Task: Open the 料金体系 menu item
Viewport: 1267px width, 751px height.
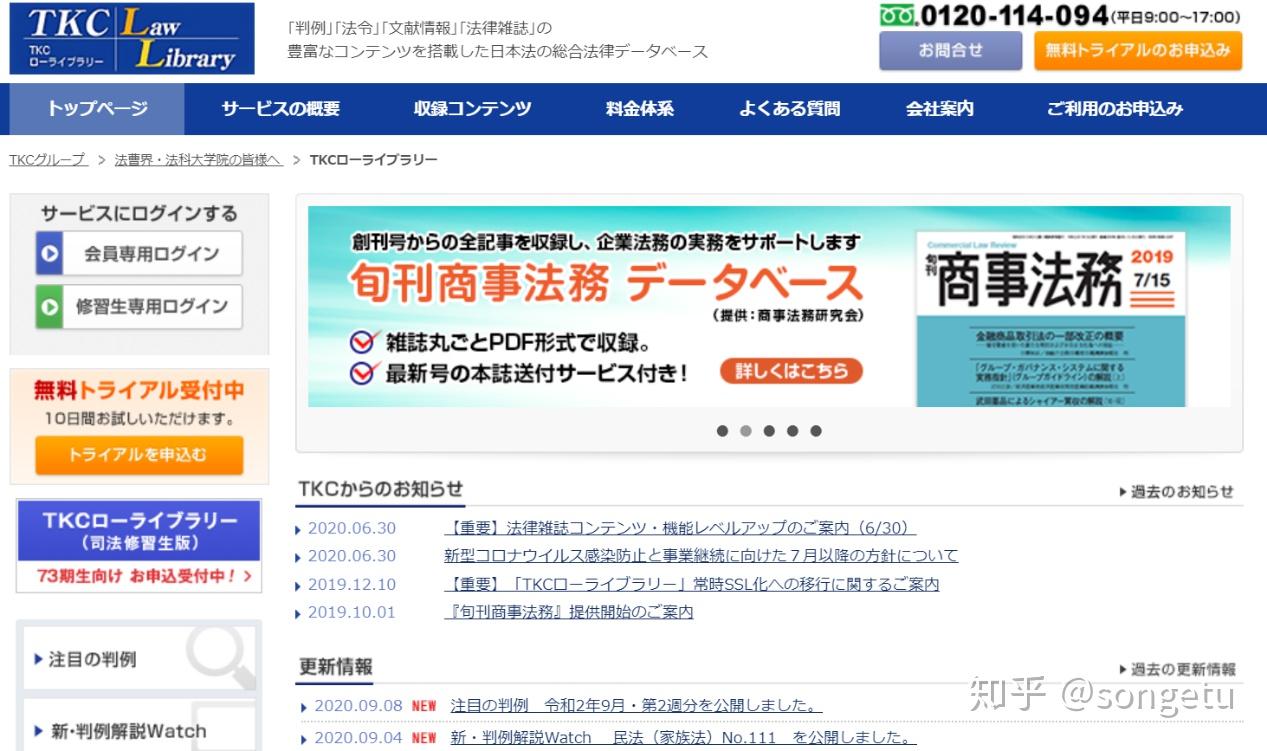Action: pyautogui.click(x=639, y=109)
